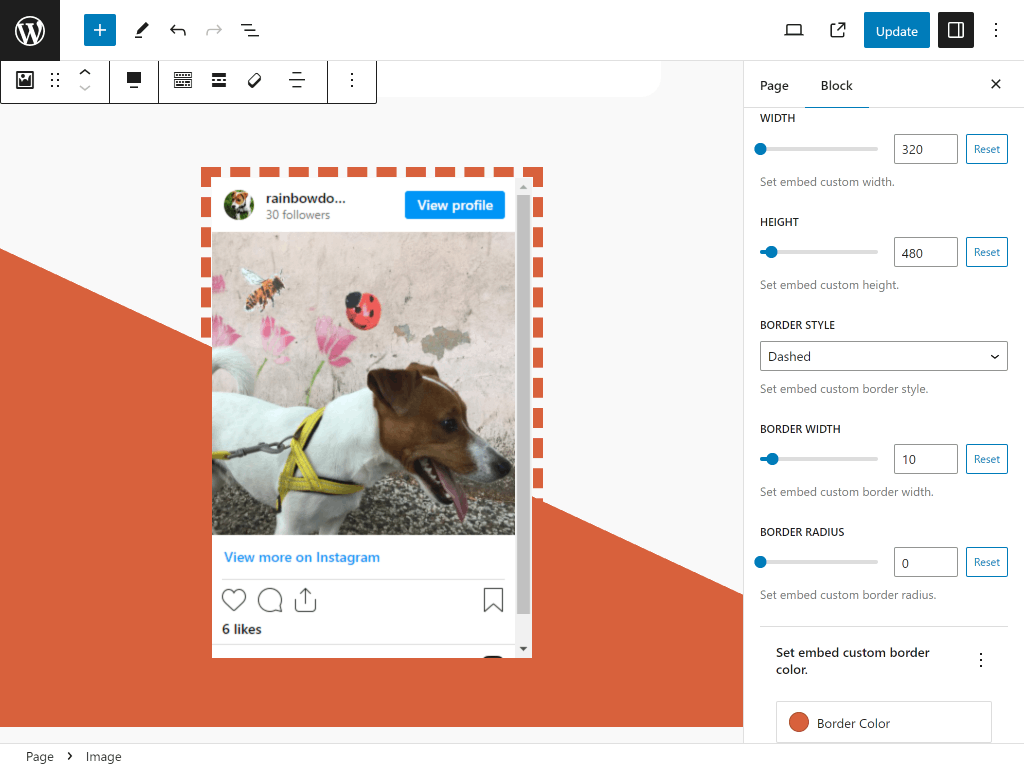The width and height of the screenshot is (1024, 768).
Task: Switch to the Block tab
Action: coord(837,86)
